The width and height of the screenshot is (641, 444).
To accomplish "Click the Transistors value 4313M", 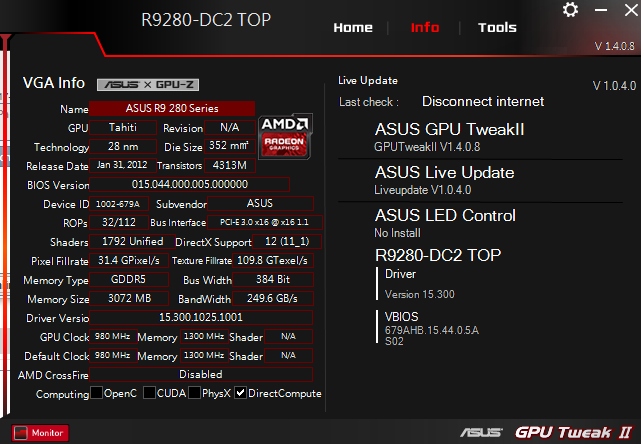I will (x=230, y=165).
